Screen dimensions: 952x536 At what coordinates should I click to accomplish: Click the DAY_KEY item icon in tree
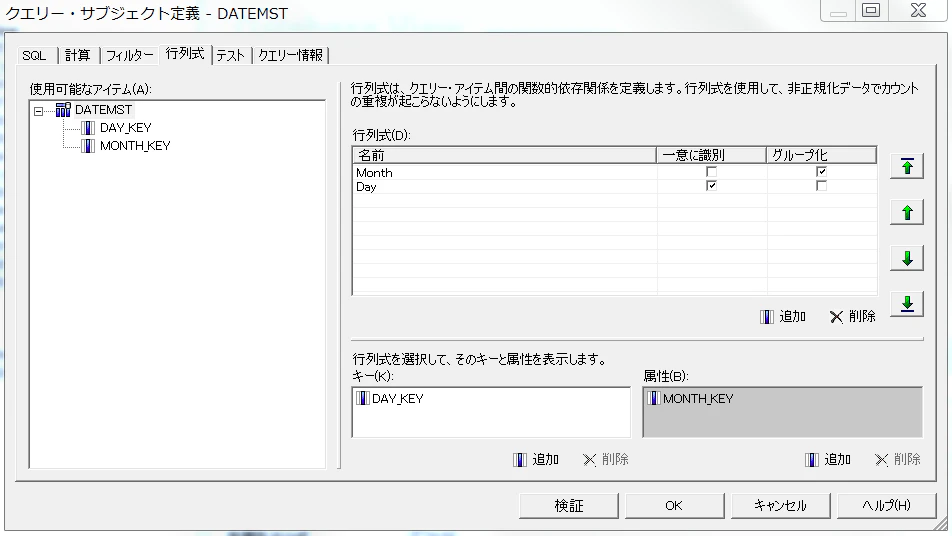[x=88, y=127]
